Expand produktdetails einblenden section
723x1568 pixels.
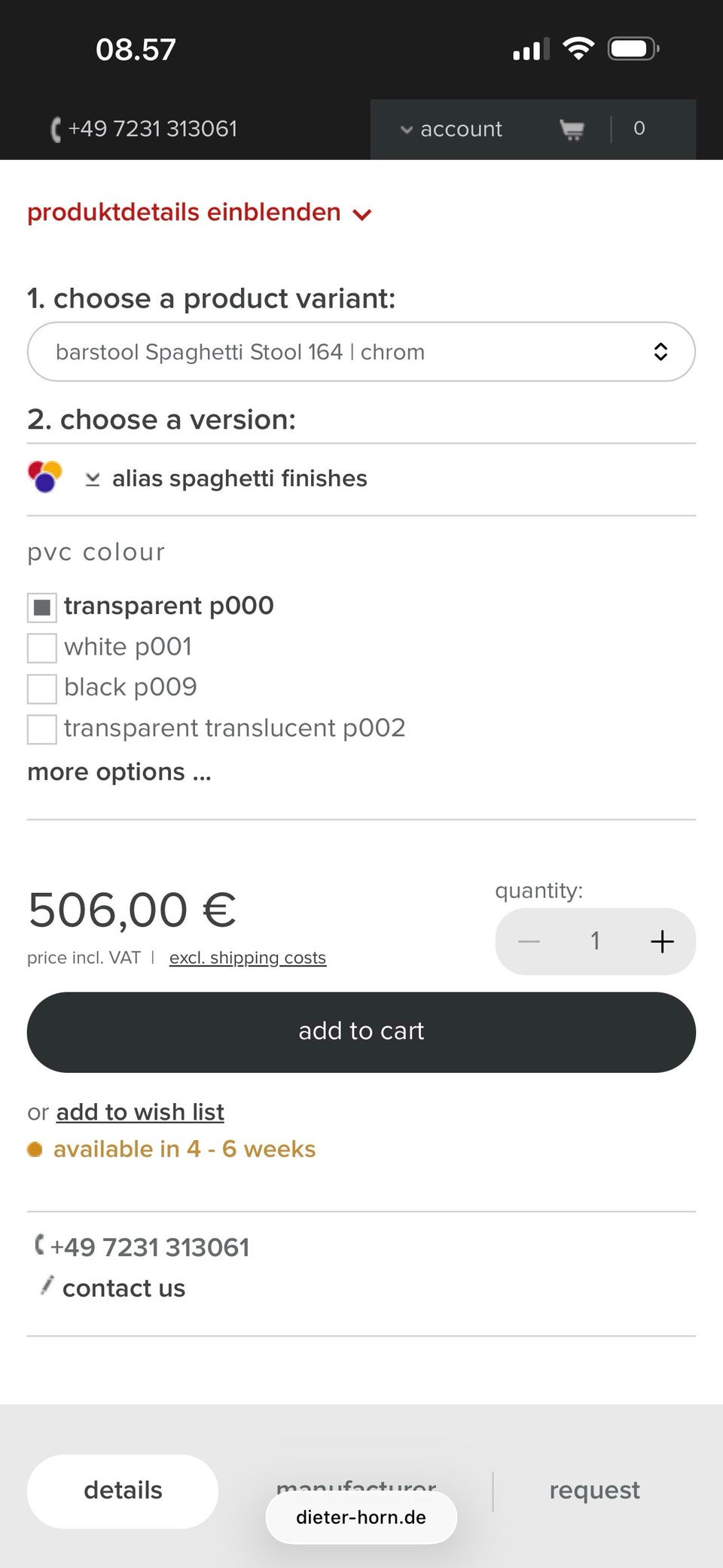point(200,213)
